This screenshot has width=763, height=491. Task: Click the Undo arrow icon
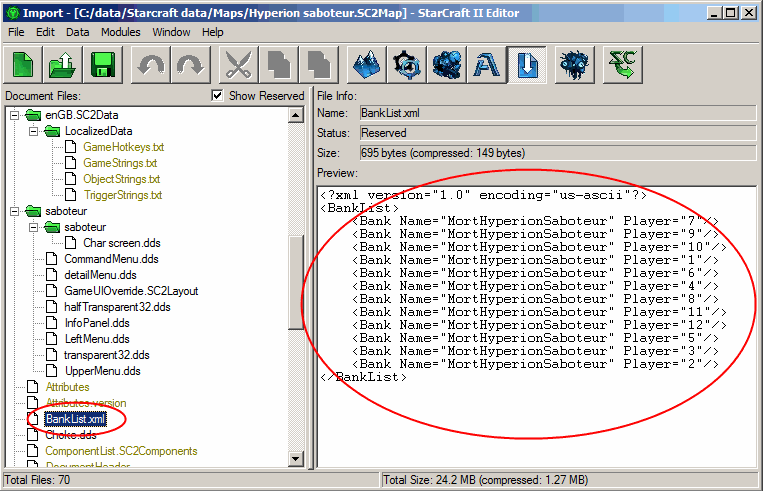(x=150, y=65)
